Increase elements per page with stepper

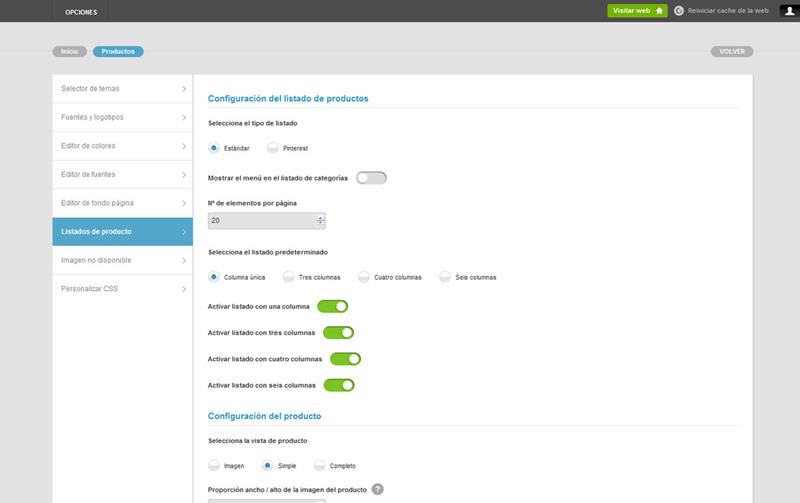(x=320, y=217)
